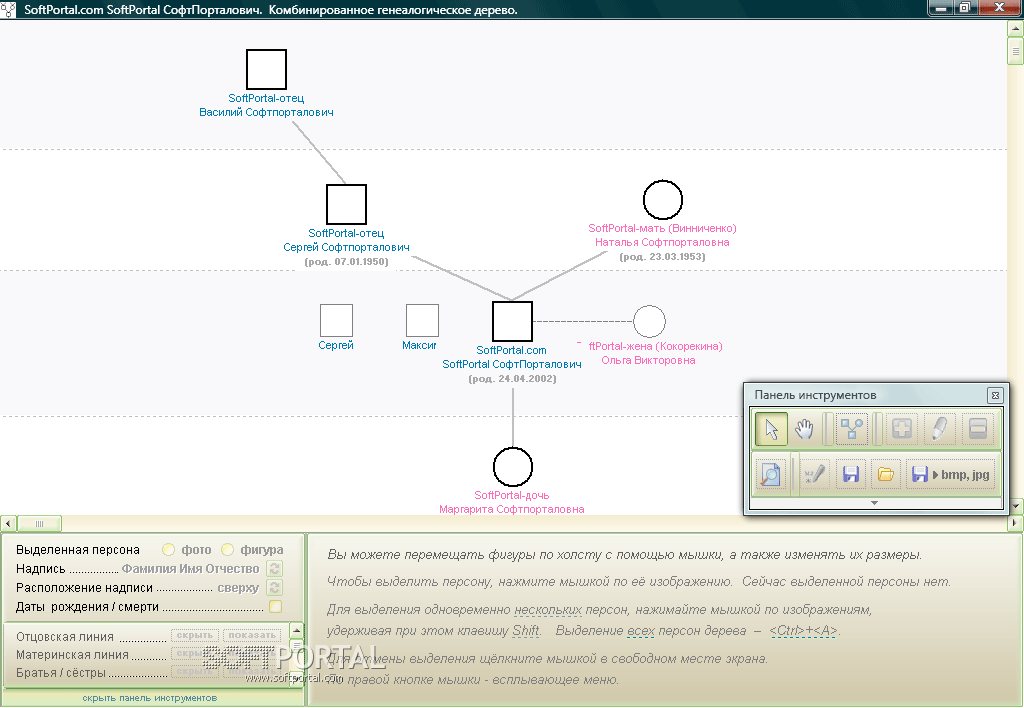Click the '(род. 24.04.2002)' birth date
The image size is (1024, 708).
click(512, 379)
